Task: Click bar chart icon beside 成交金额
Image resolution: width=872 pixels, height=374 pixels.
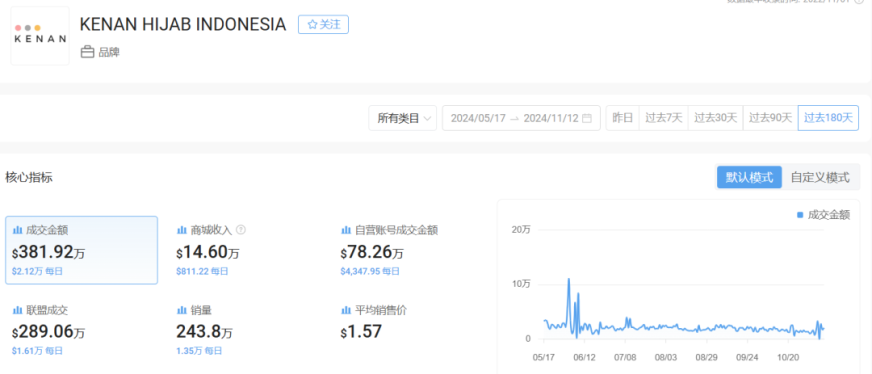Action: pyautogui.click(x=17, y=230)
